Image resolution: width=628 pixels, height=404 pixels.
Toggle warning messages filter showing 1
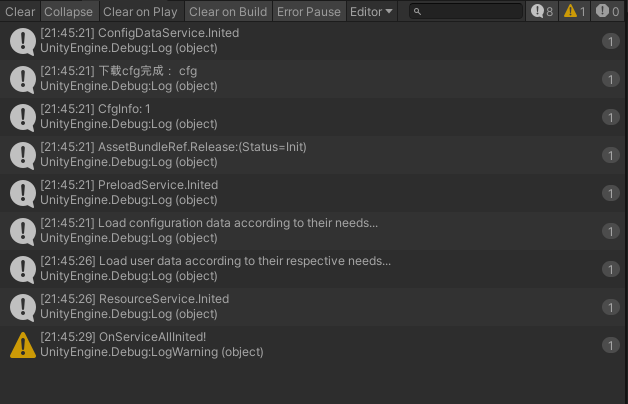coord(574,12)
